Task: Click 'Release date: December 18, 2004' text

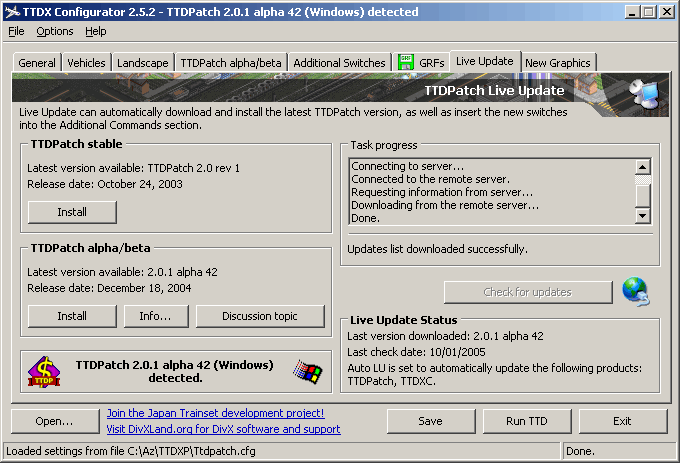Action: click(109, 288)
